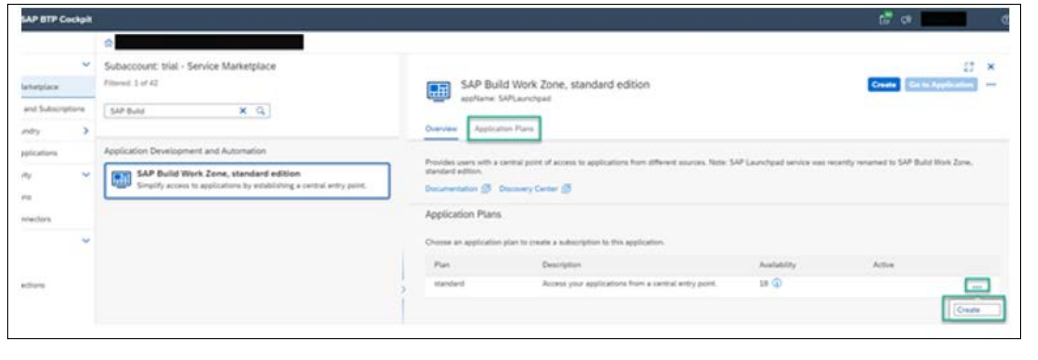Click the Availability column header
Image resolution: width=1038 pixels, height=360 pixels.
tap(777, 264)
